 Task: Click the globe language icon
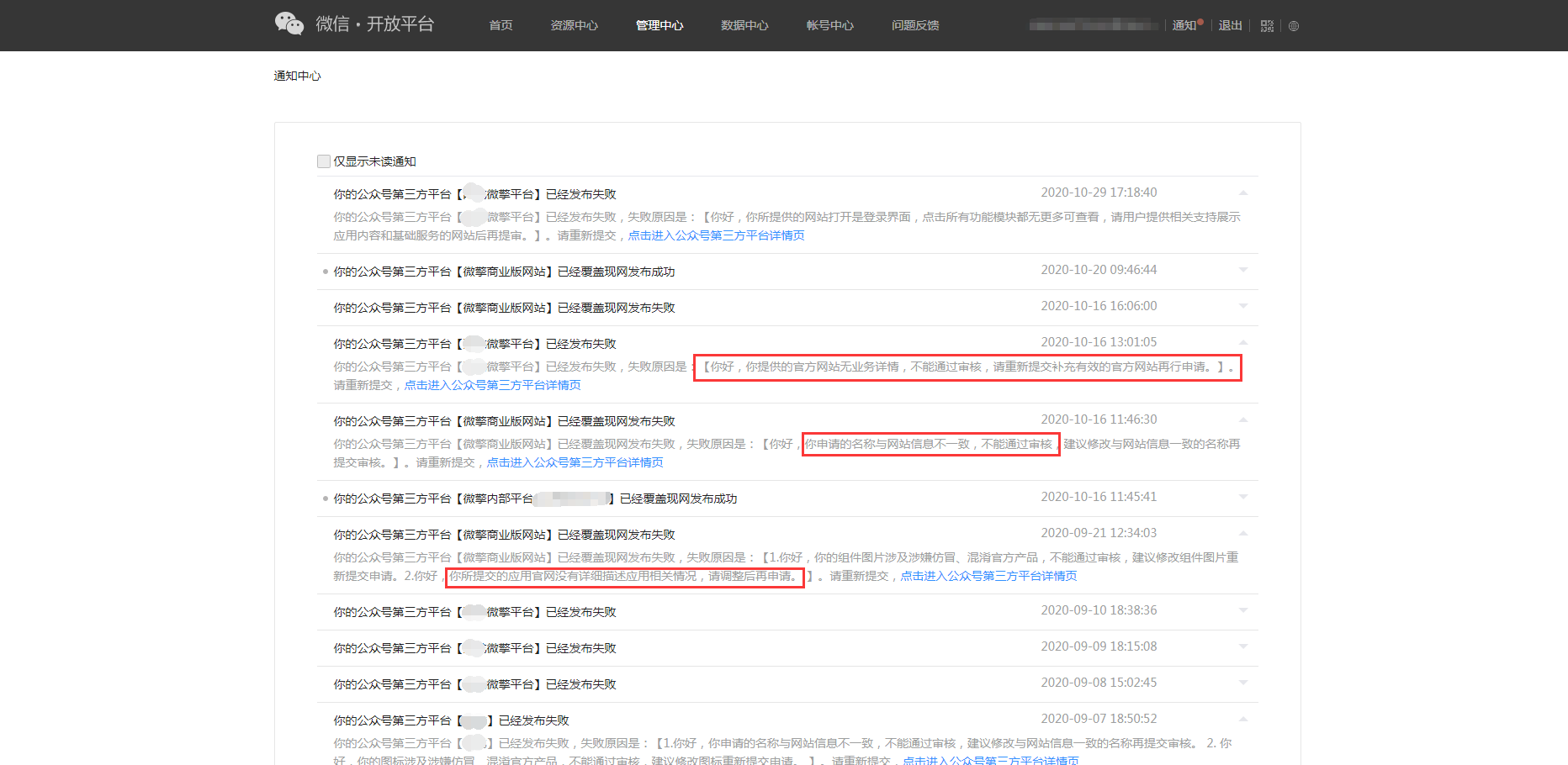(1294, 26)
